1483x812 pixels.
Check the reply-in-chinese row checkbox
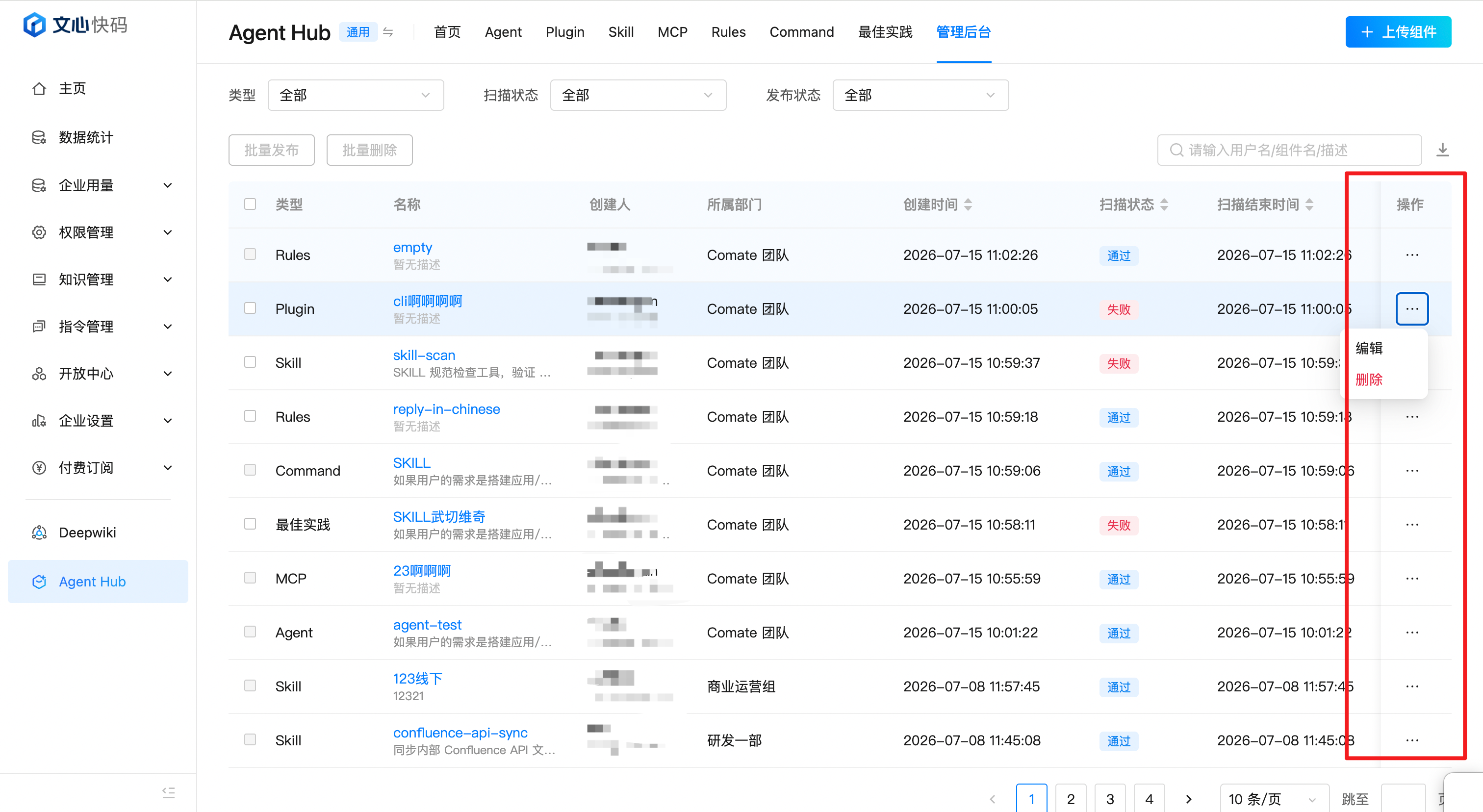pyautogui.click(x=250, y=416)
